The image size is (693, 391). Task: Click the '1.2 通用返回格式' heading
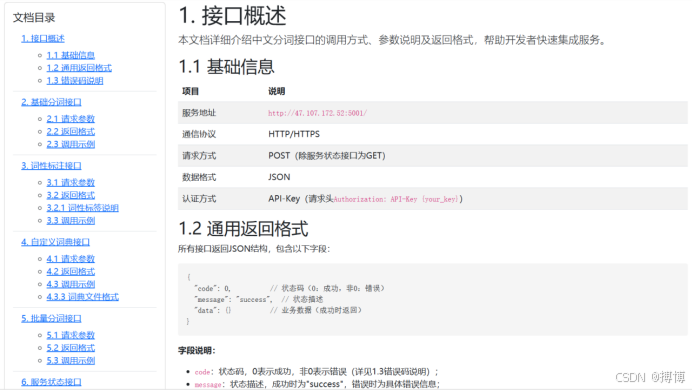click(243, 229)
